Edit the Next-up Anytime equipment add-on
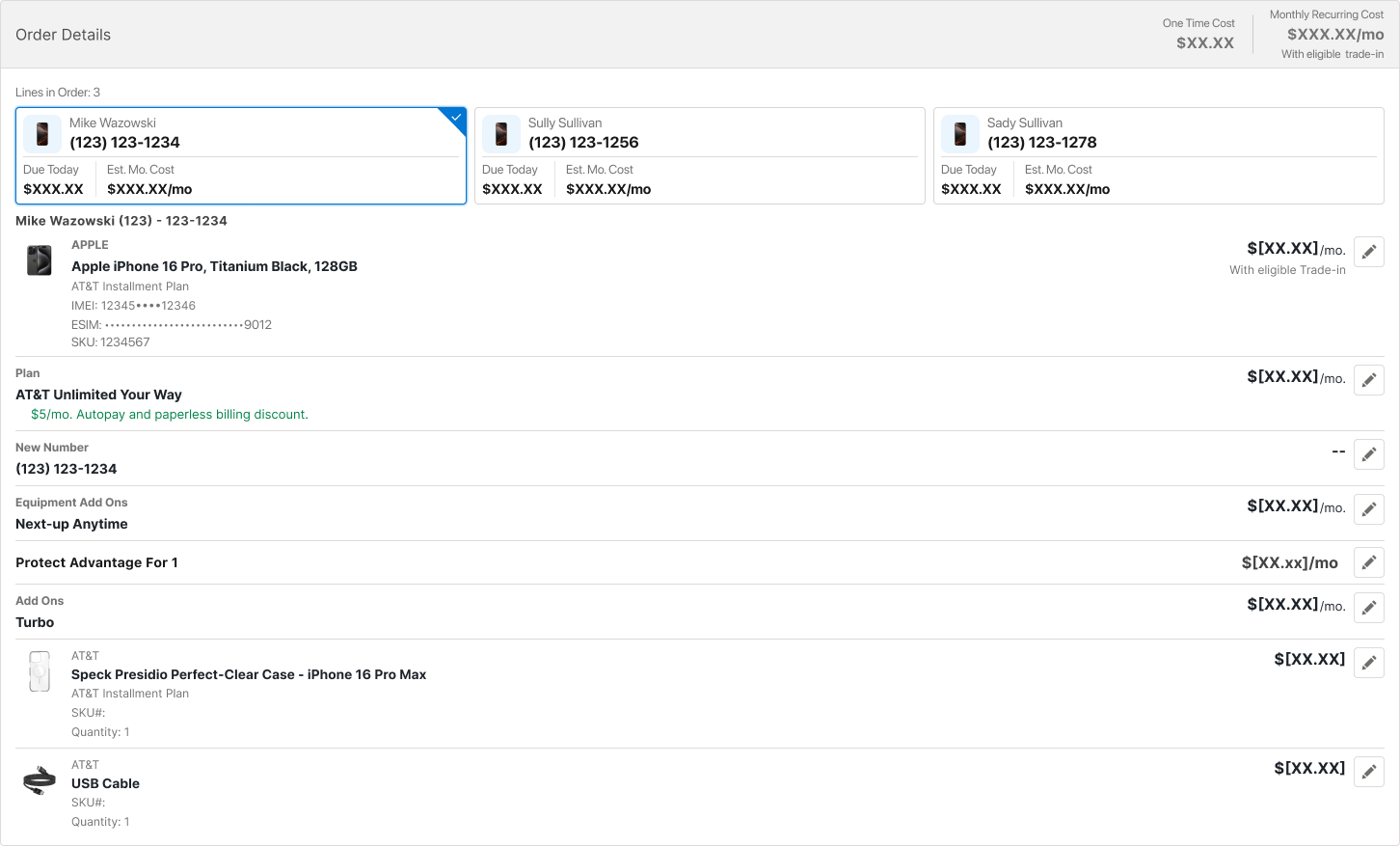Image resolution: width=1400 pixels, height=846 pixels. tap(1369, 509)
